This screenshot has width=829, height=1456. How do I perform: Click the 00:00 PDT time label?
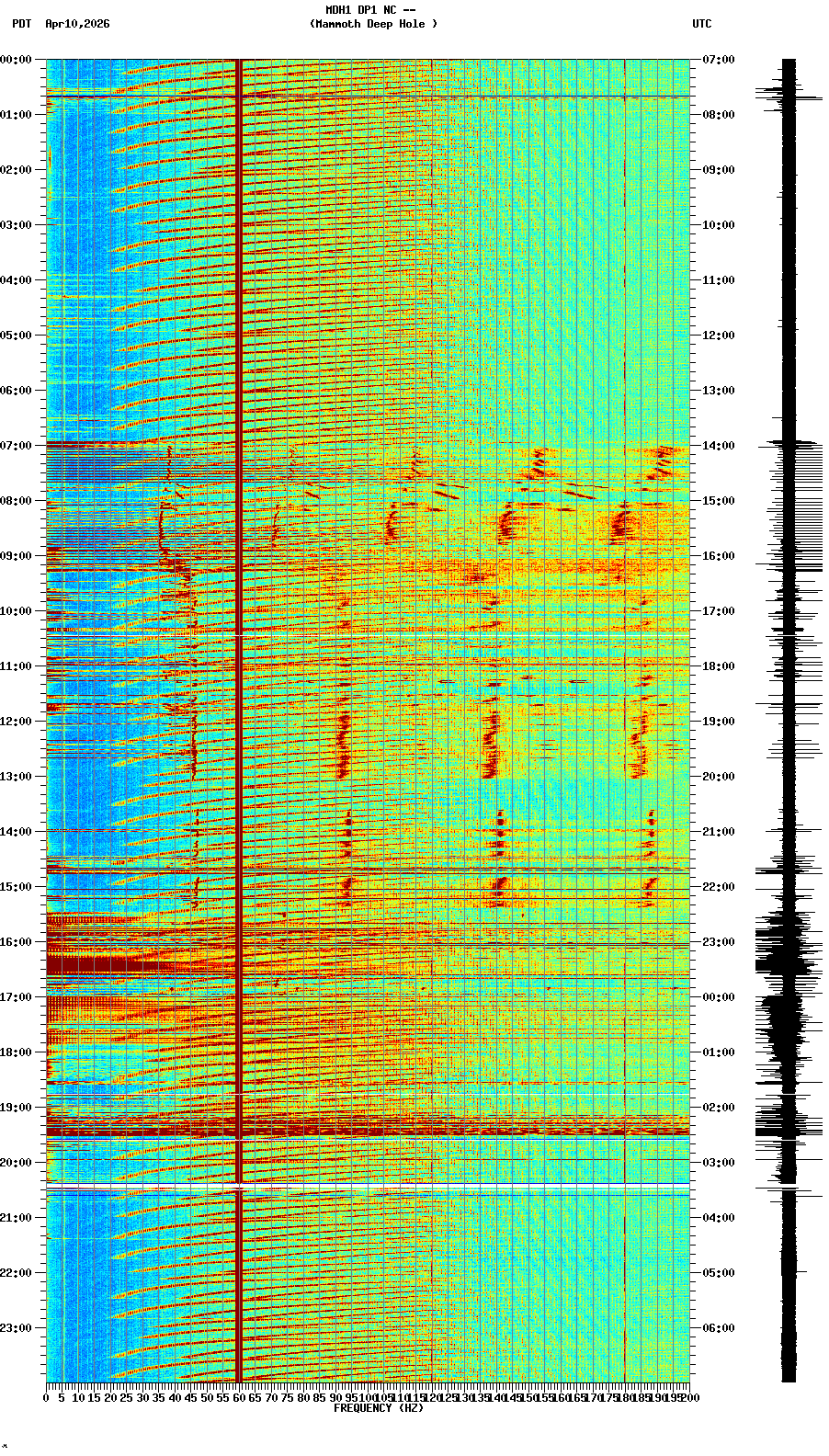point(17,60)
